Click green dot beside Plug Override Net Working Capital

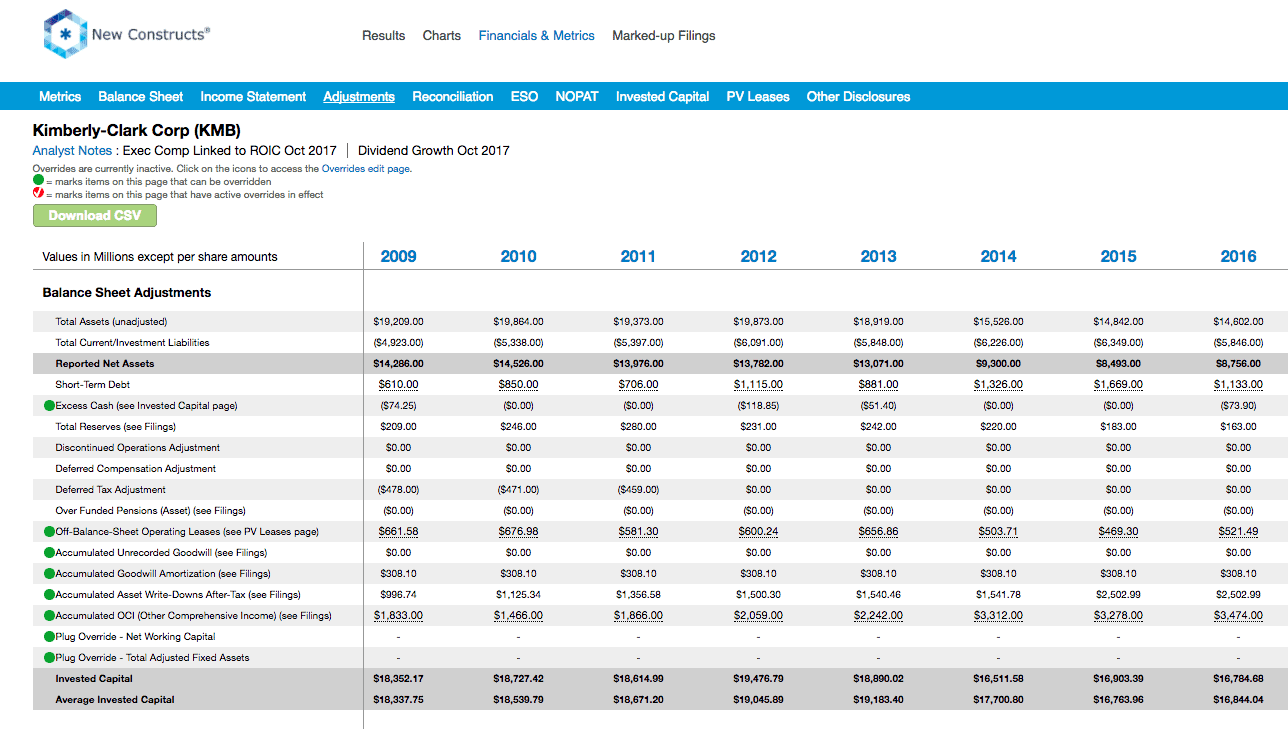click(x=49, y=637)
